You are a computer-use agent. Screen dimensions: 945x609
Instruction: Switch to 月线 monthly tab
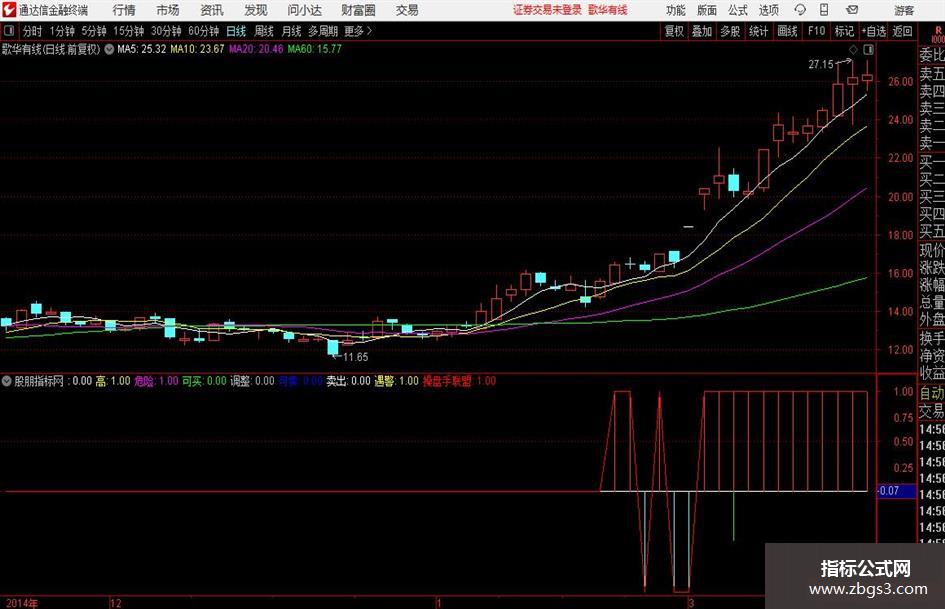point(291,31)
